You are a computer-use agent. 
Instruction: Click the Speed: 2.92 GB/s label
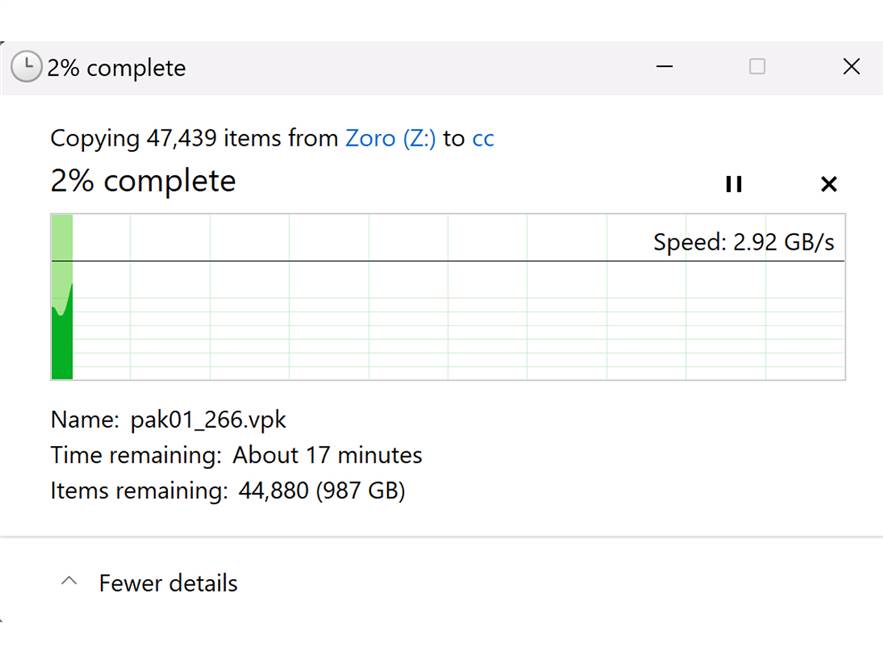pos(743,242)
